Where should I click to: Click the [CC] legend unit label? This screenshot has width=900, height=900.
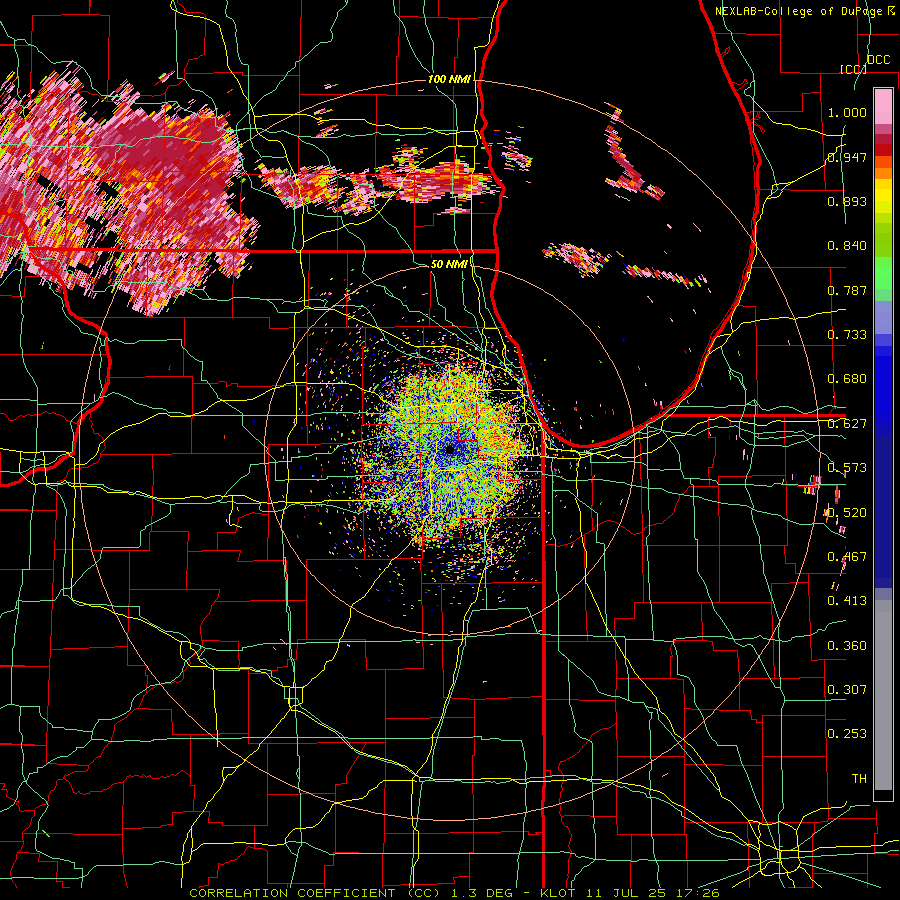pos(854,69)
